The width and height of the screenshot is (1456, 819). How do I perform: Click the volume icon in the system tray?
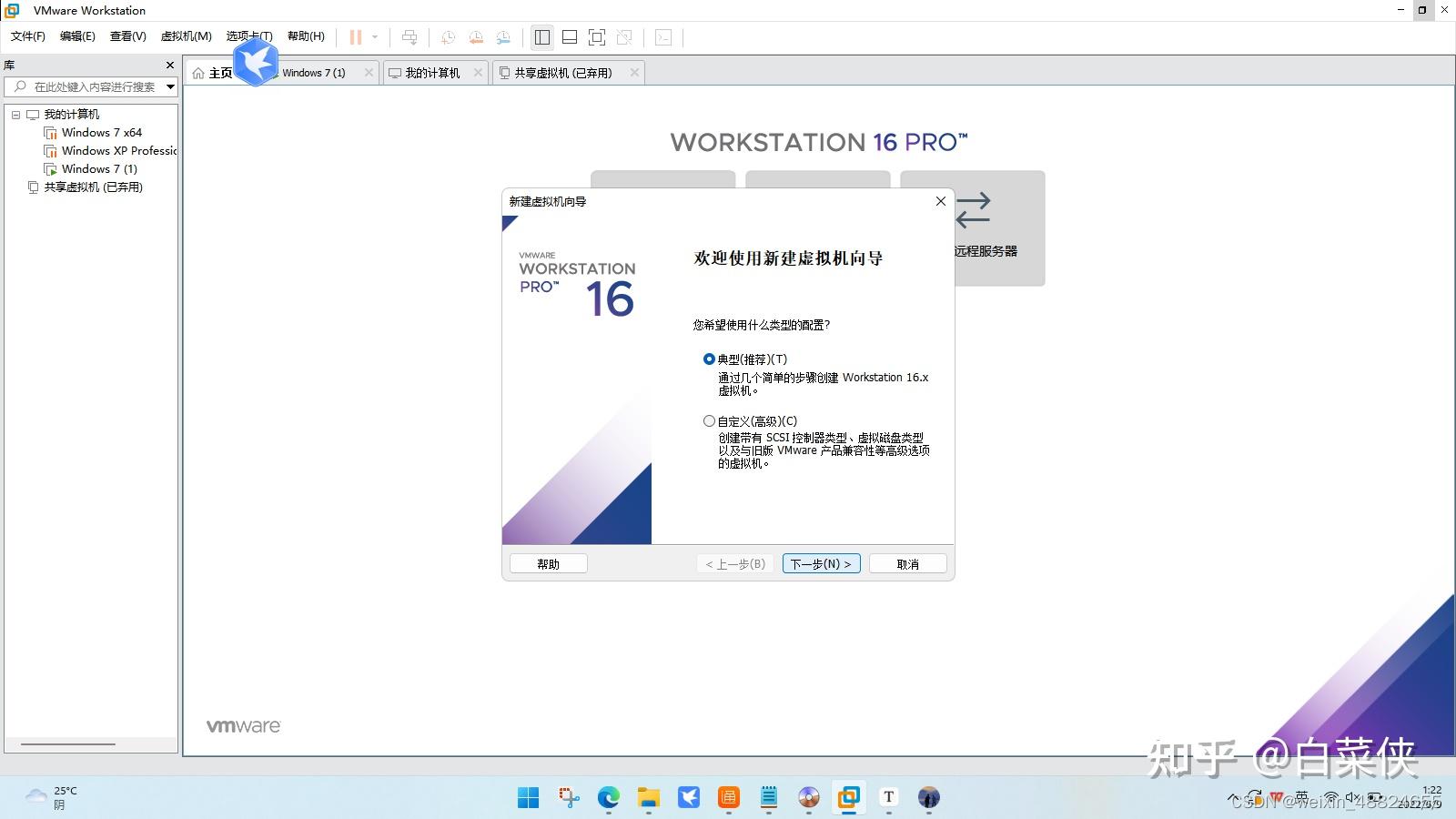click(x=1350, y=798)
